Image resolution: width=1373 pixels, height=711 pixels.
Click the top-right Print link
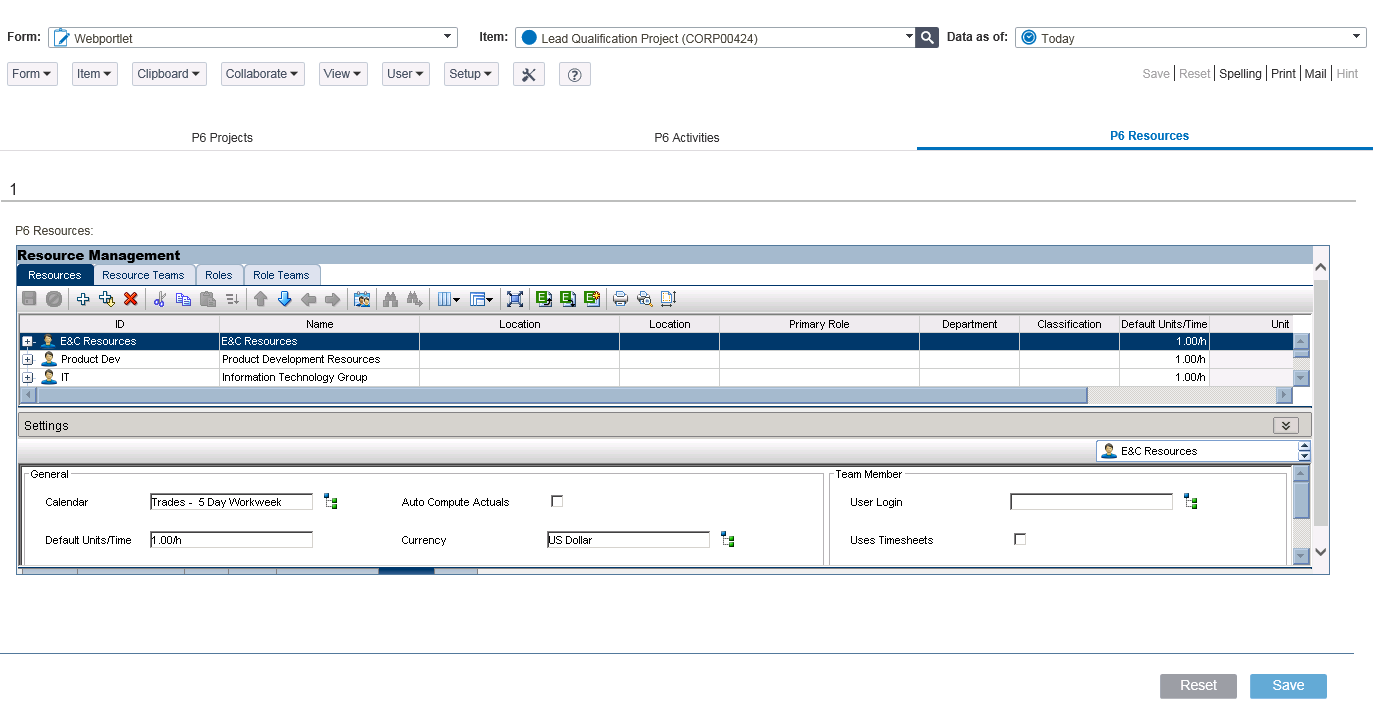click(1283, 74)
